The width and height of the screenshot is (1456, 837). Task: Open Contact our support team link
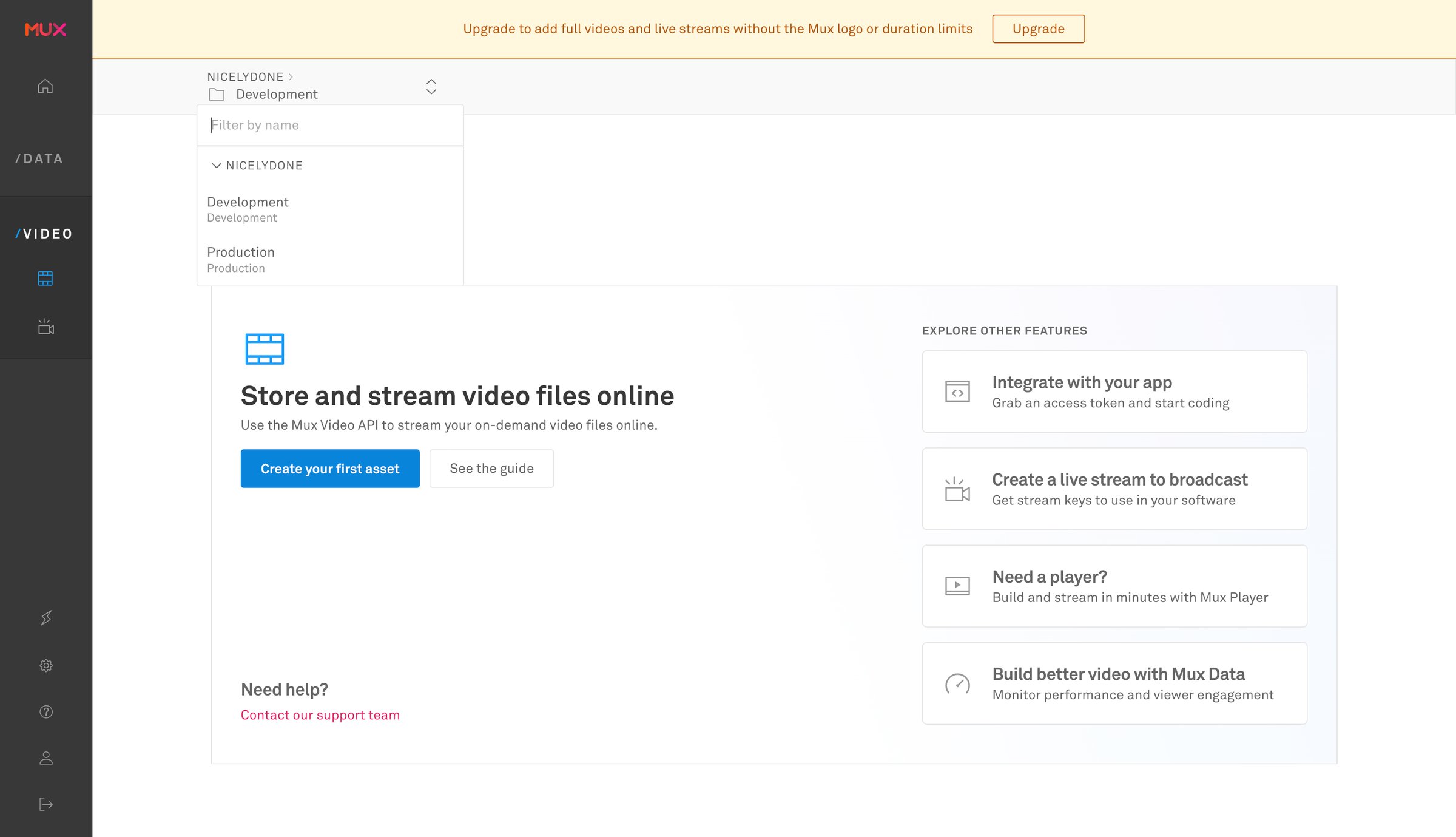[320, 715]
